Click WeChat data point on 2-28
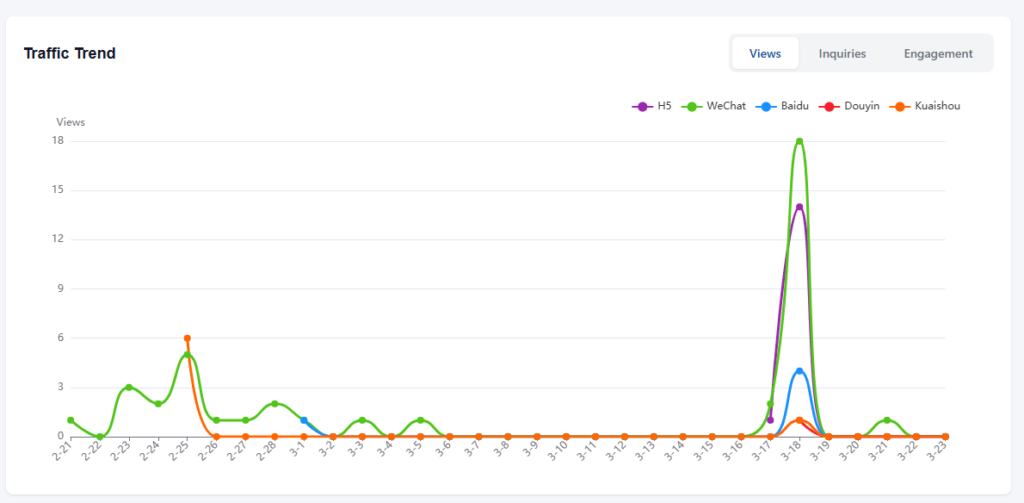 (274, 404)
